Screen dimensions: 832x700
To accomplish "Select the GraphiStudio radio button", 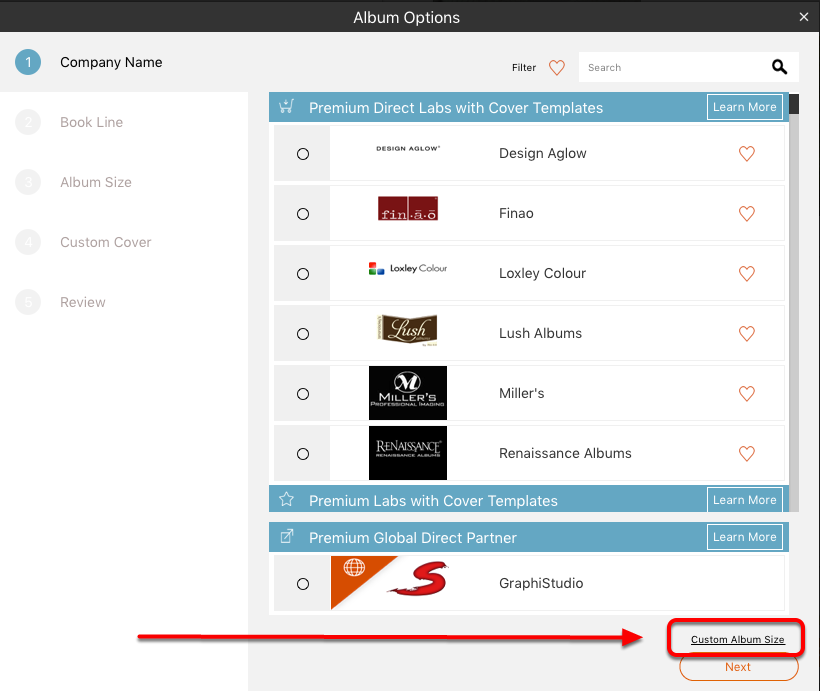I will [303, 584].
